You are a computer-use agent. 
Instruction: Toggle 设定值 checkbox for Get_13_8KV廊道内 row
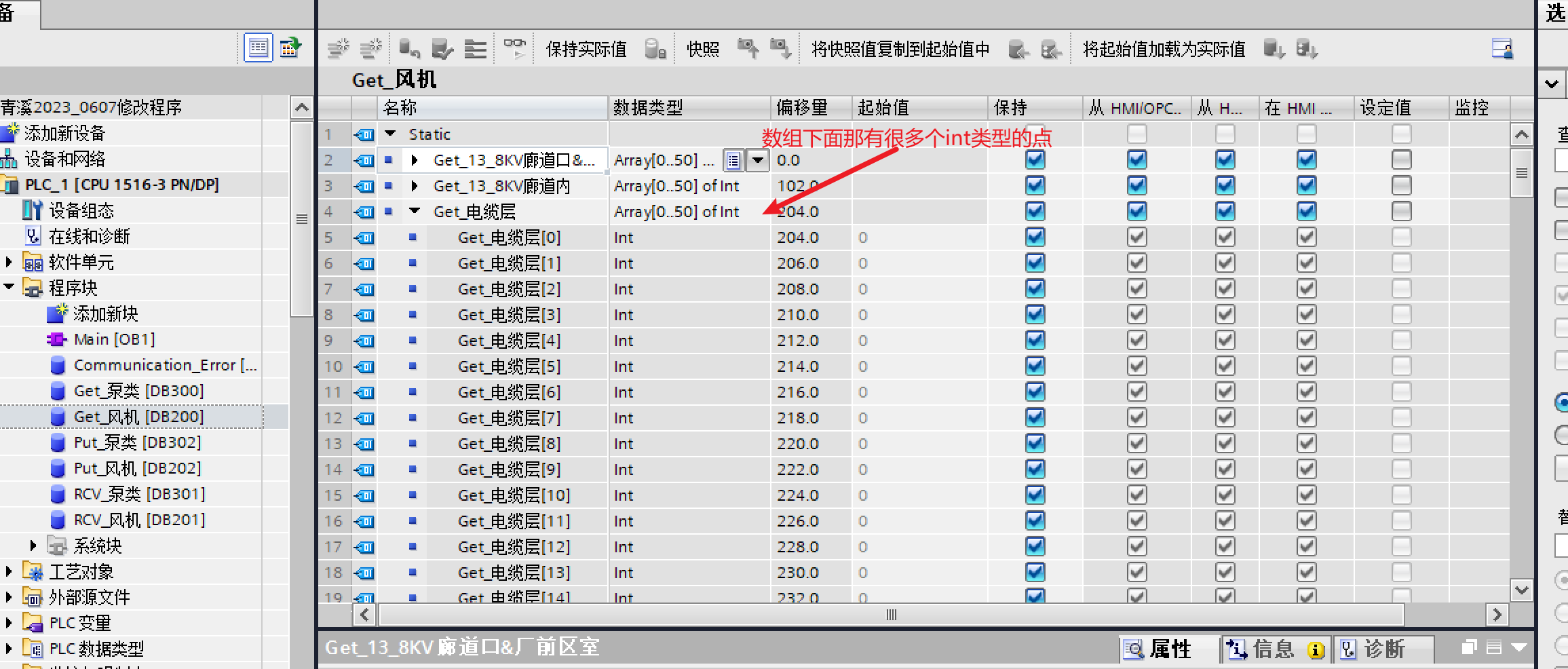pyautogui.click(x=1402, y=186)
